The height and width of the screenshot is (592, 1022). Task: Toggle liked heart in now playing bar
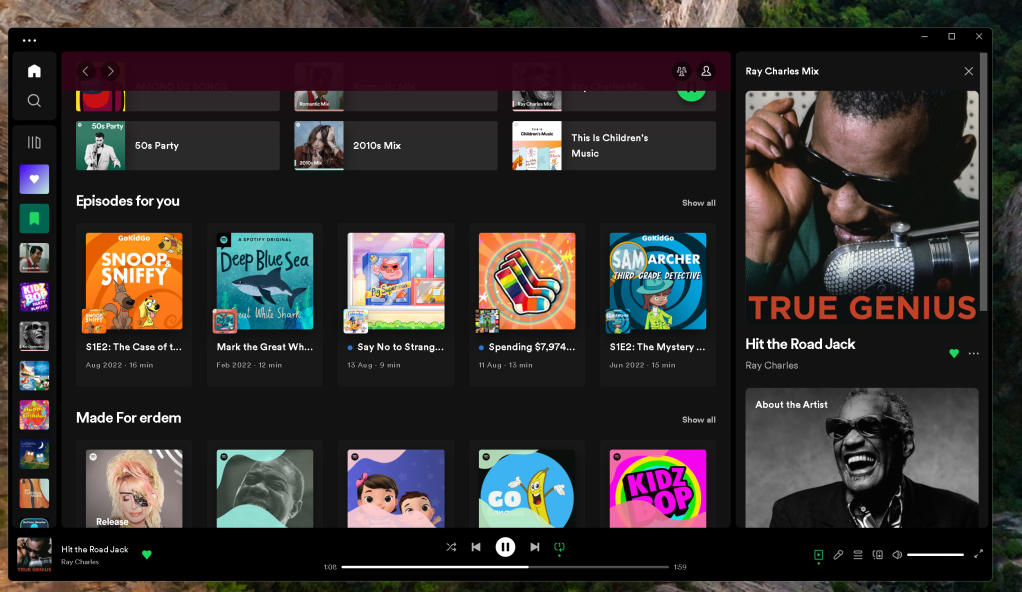[147, 555]
